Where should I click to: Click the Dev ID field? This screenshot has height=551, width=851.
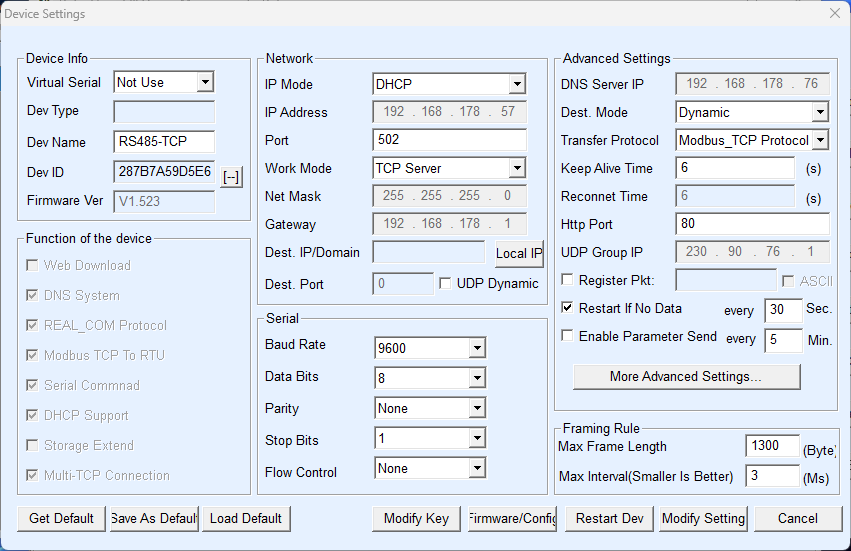164,172
